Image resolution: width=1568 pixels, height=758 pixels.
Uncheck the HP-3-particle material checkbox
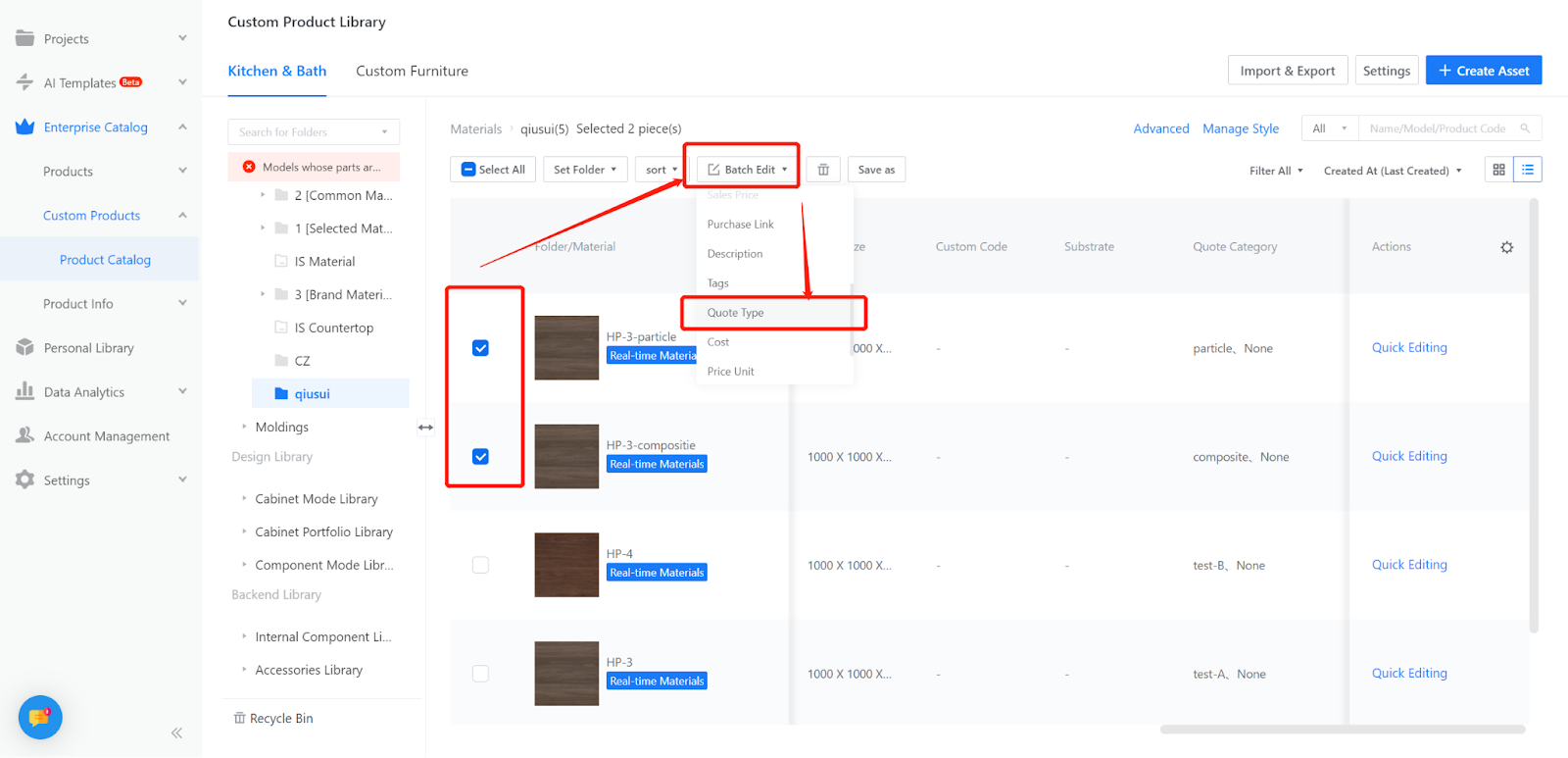(x=480, y=348)
